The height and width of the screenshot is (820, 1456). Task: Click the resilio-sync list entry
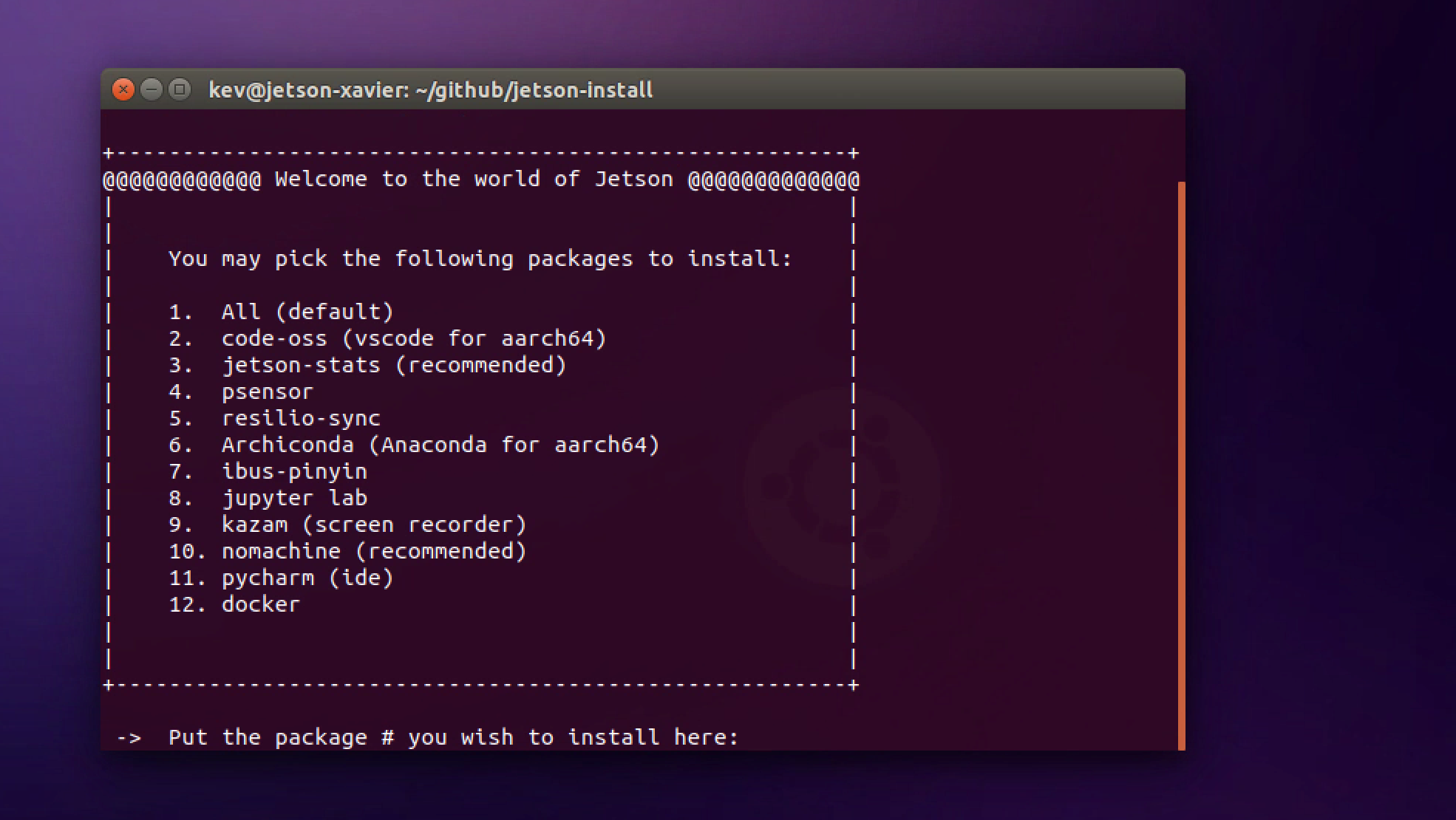(x=301, y=418)
